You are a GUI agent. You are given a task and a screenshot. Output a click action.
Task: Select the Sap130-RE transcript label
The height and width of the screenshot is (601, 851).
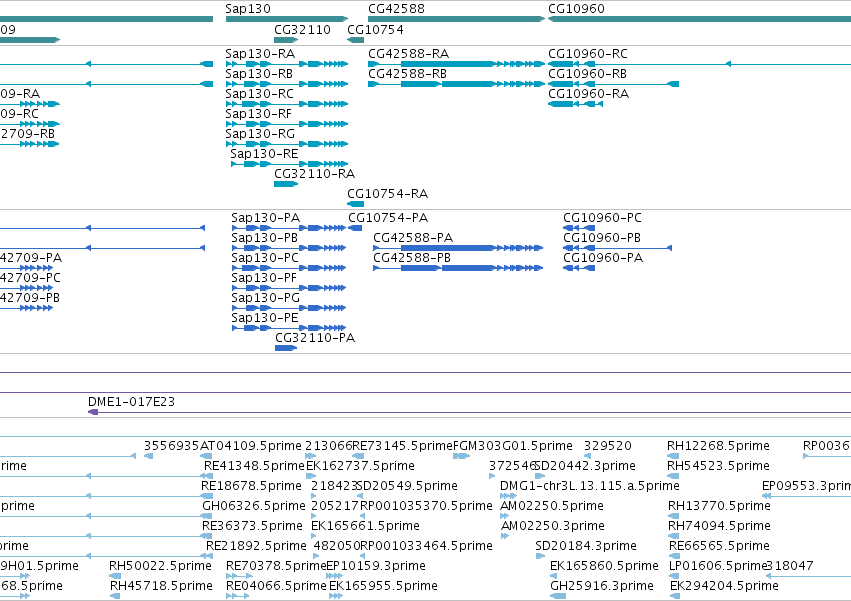pos(264,154)
